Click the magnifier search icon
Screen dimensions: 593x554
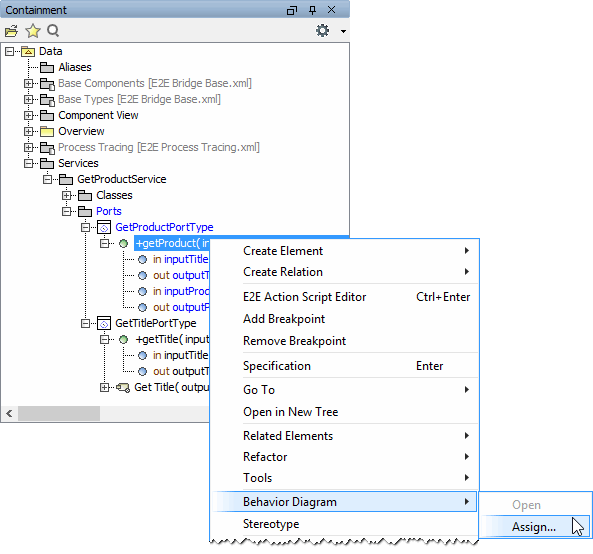(53, 31)
